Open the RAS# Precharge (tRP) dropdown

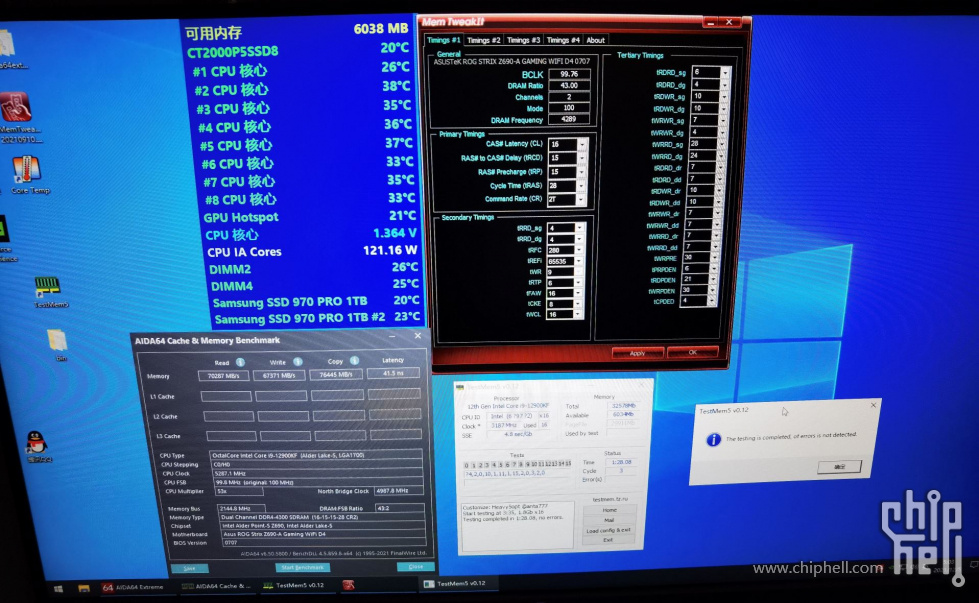click(x=581, y=172)
